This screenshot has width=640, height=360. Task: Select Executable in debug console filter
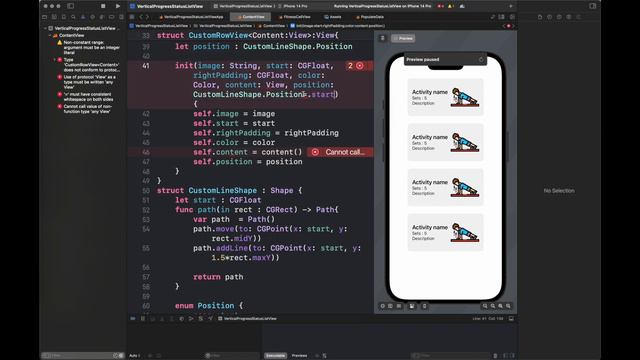coord(276,356)
